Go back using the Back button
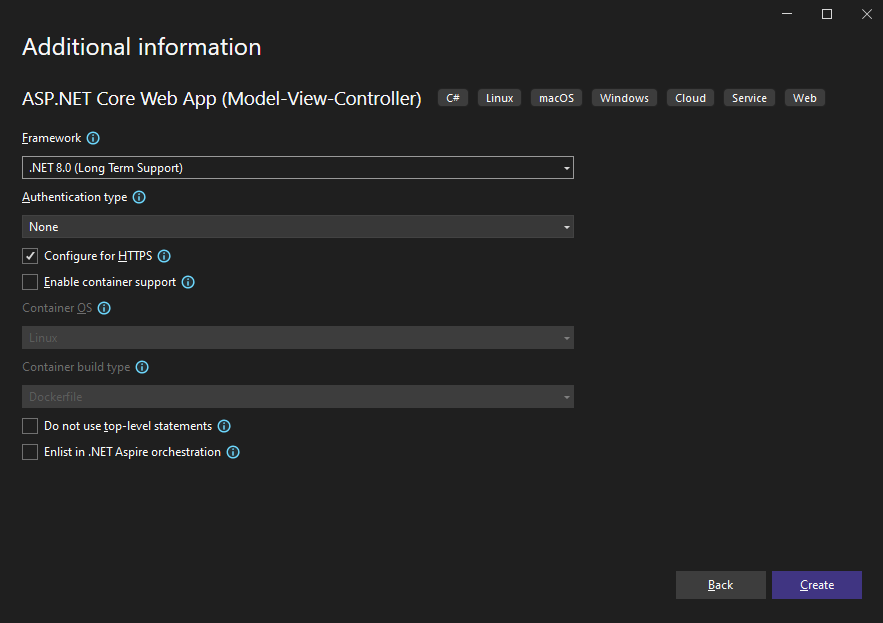This screenshot has width=883, height=623. 720,585
